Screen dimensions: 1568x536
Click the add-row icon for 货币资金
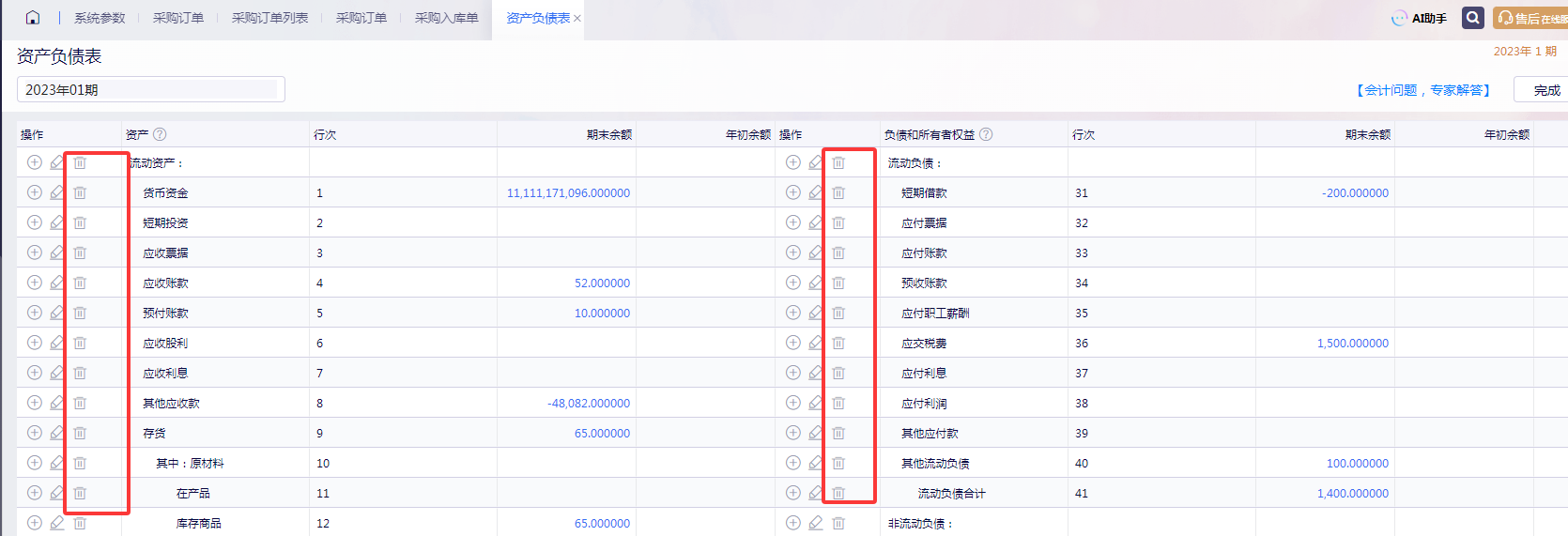point(35,192)
